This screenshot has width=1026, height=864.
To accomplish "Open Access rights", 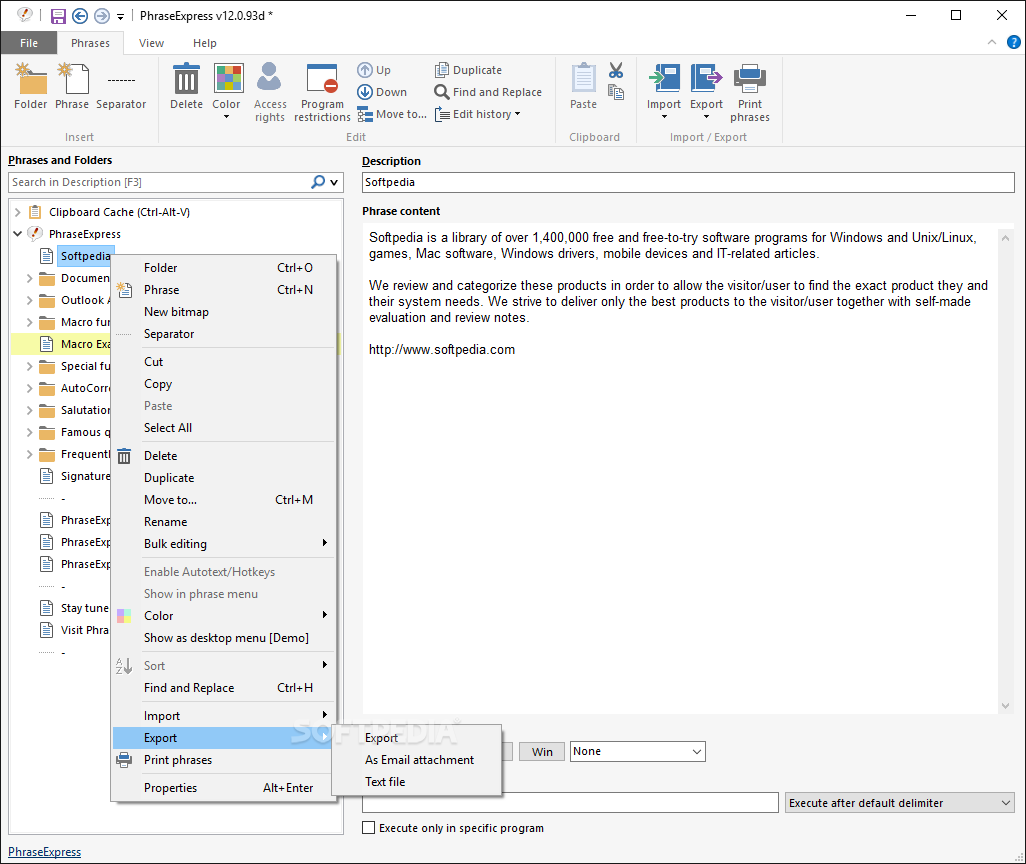I will coord(270,92).
